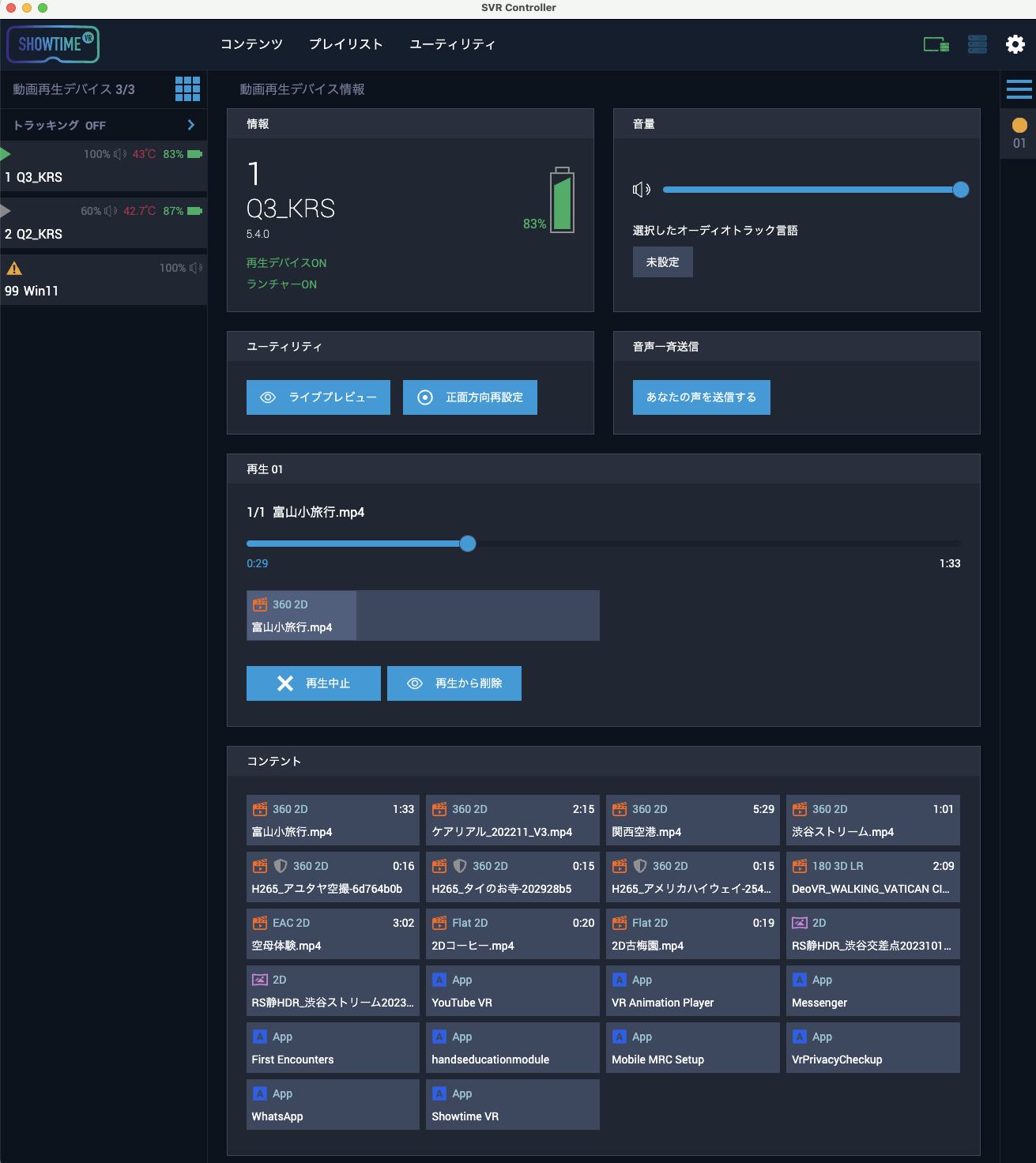Launch Showtime VR app
Viewport: 1036px width, 1163px height.
513,1105
